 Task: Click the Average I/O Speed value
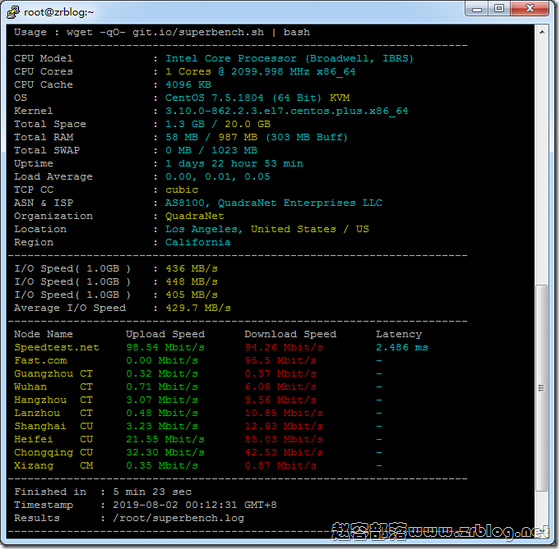coord(198,308)
